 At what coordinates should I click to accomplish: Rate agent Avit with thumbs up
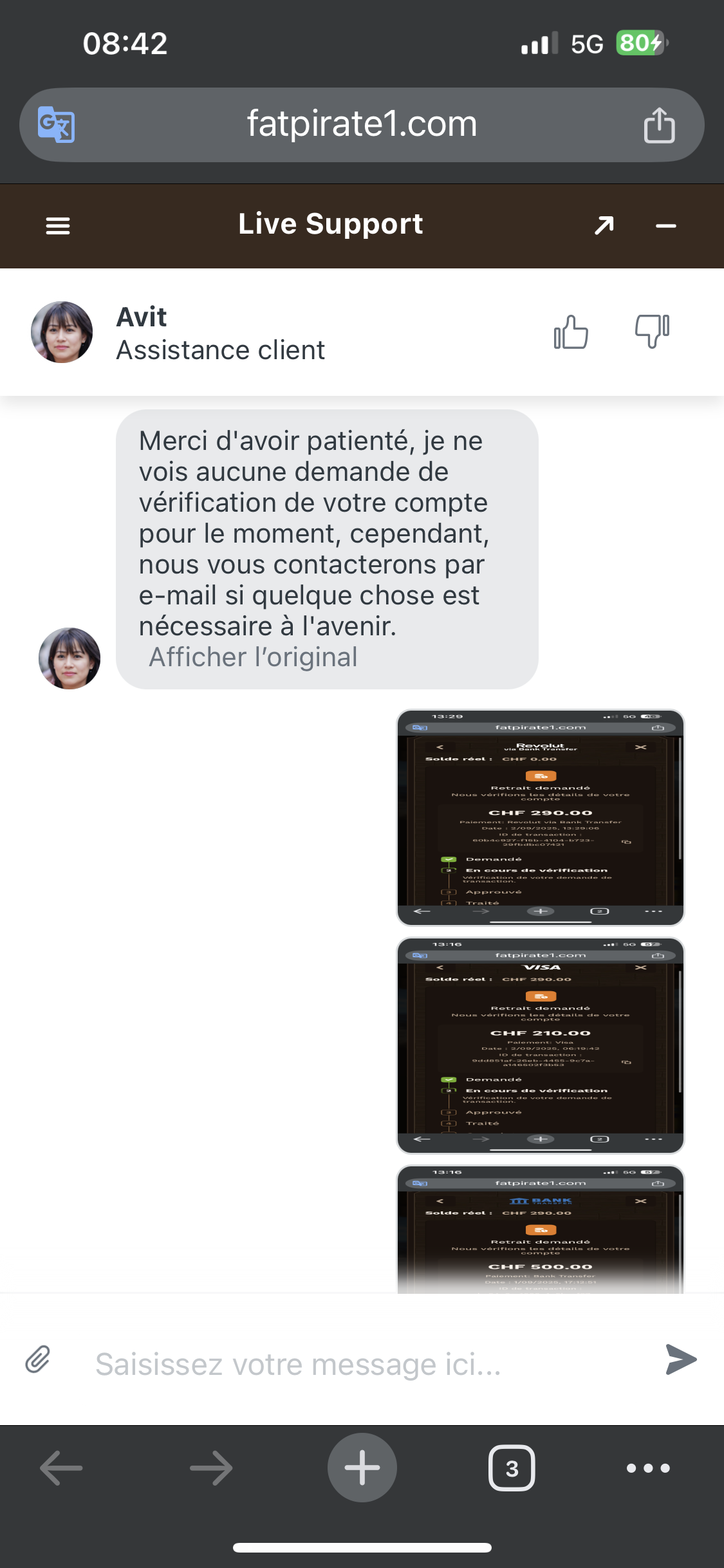(x=571, y=332)
